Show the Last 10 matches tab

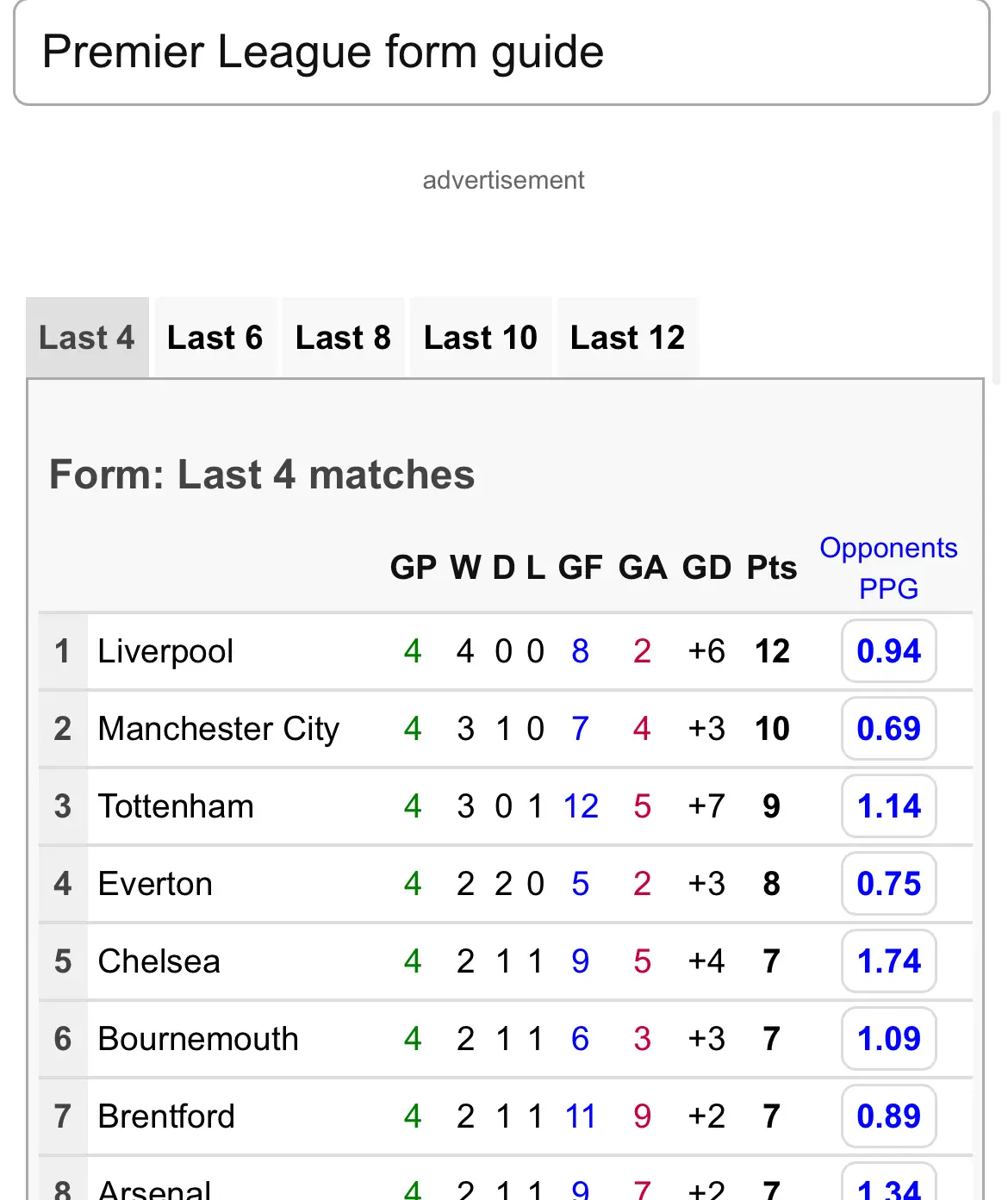pos(480,338)
